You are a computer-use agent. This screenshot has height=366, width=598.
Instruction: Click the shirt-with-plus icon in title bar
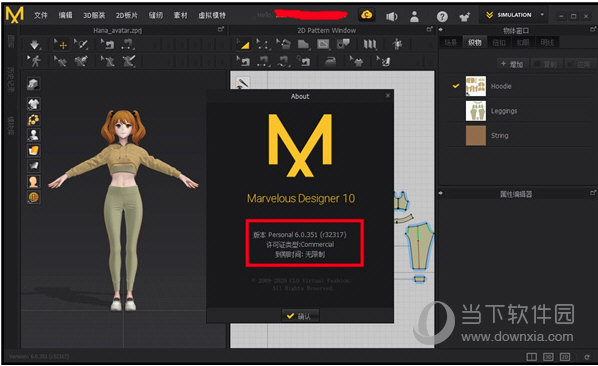(x=464, y=16)
